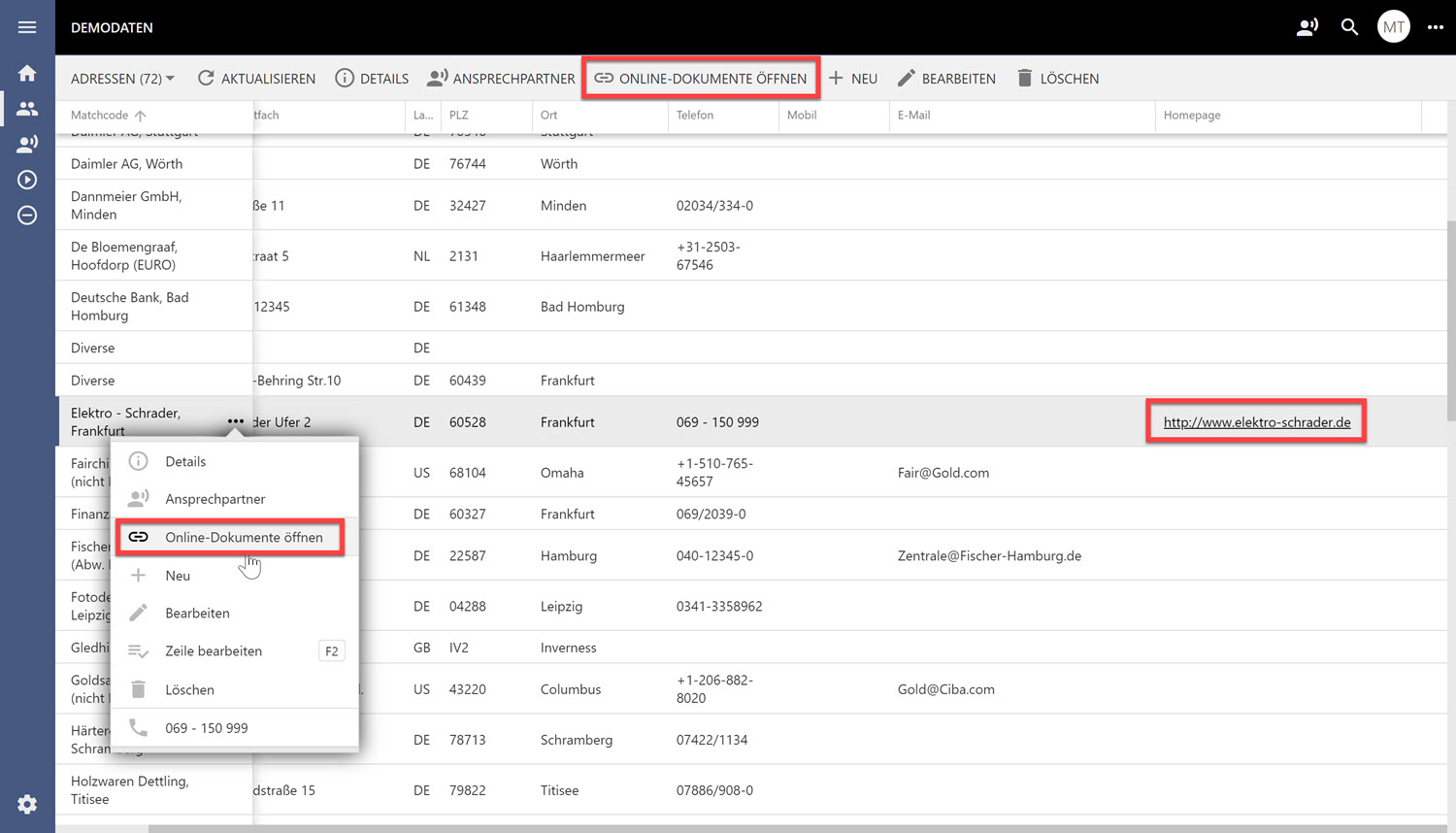Viewport: 1456px width, 833px height.
Task: Open the contact persons sidebar icon
Action: pos(27,144)
